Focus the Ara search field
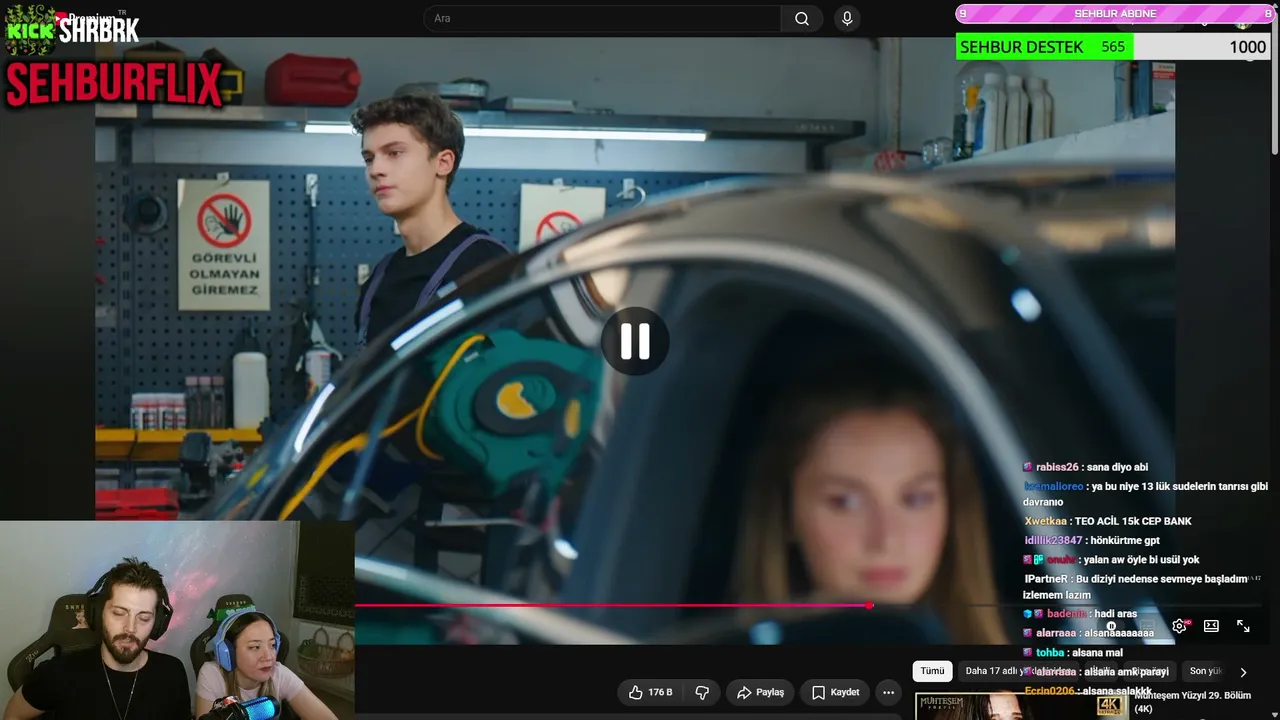Image resolution: width=1280 pixels, height=720 pixels. pyautogui.click(x=604, y=19)
